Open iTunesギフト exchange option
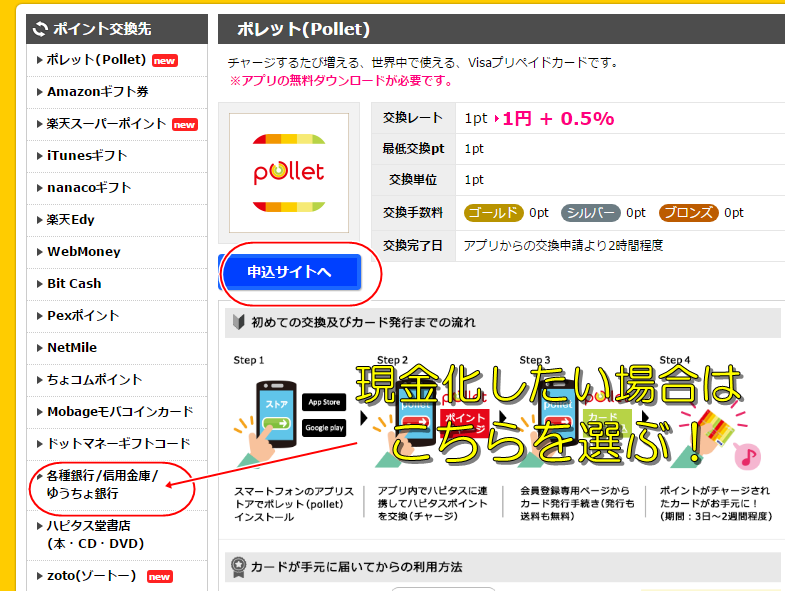785x591 pixels. point(87,156)
